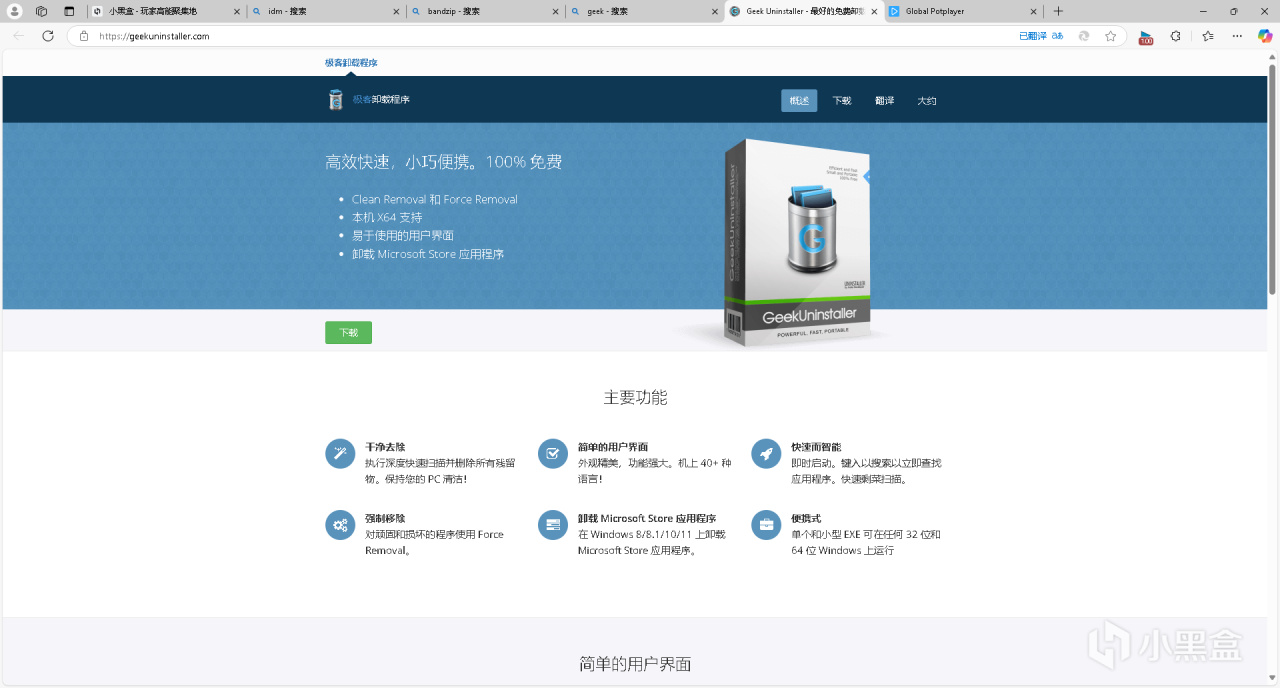Viewport: 1280px width, 688px height.
Task: Click the page refresh icon
Action: tap(47, 35)
